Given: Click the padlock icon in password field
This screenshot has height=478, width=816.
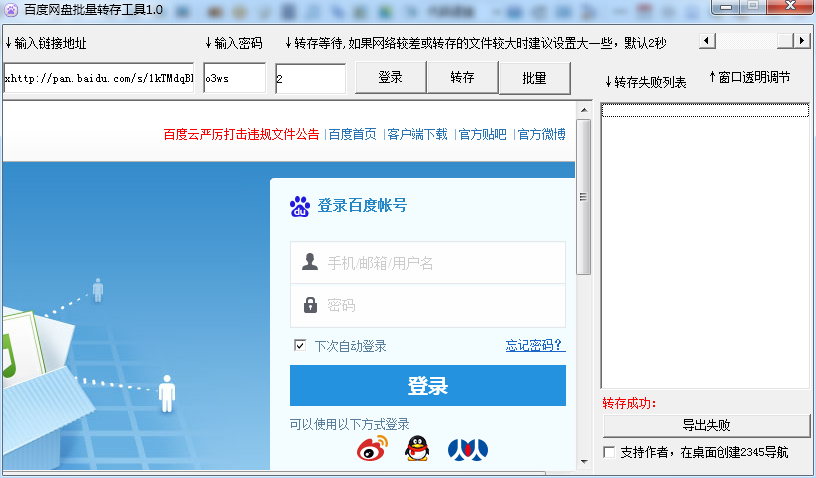Looking at the screenshot, I should coord(310,305).
